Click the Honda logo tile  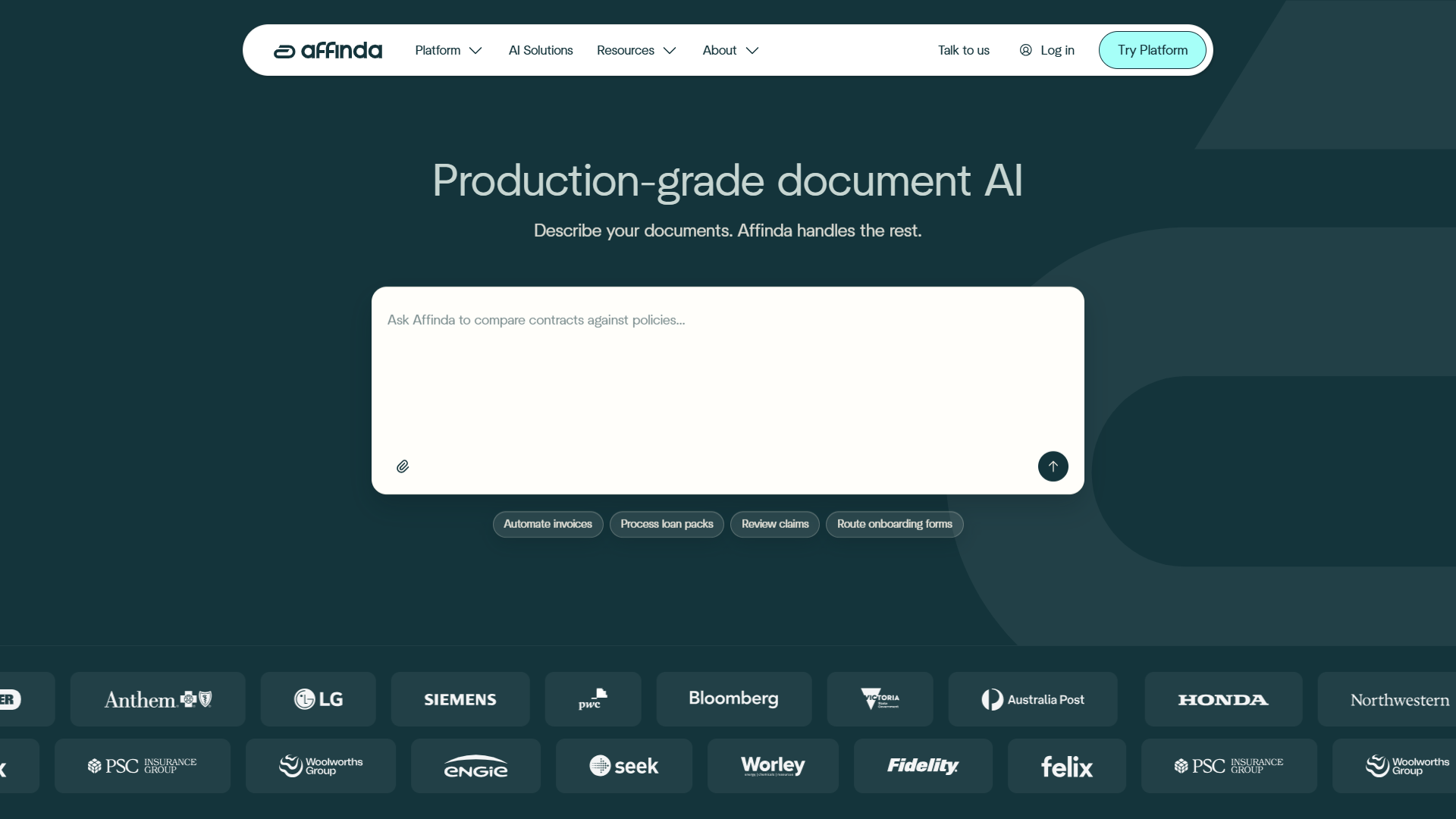[x=1223, y=699]
